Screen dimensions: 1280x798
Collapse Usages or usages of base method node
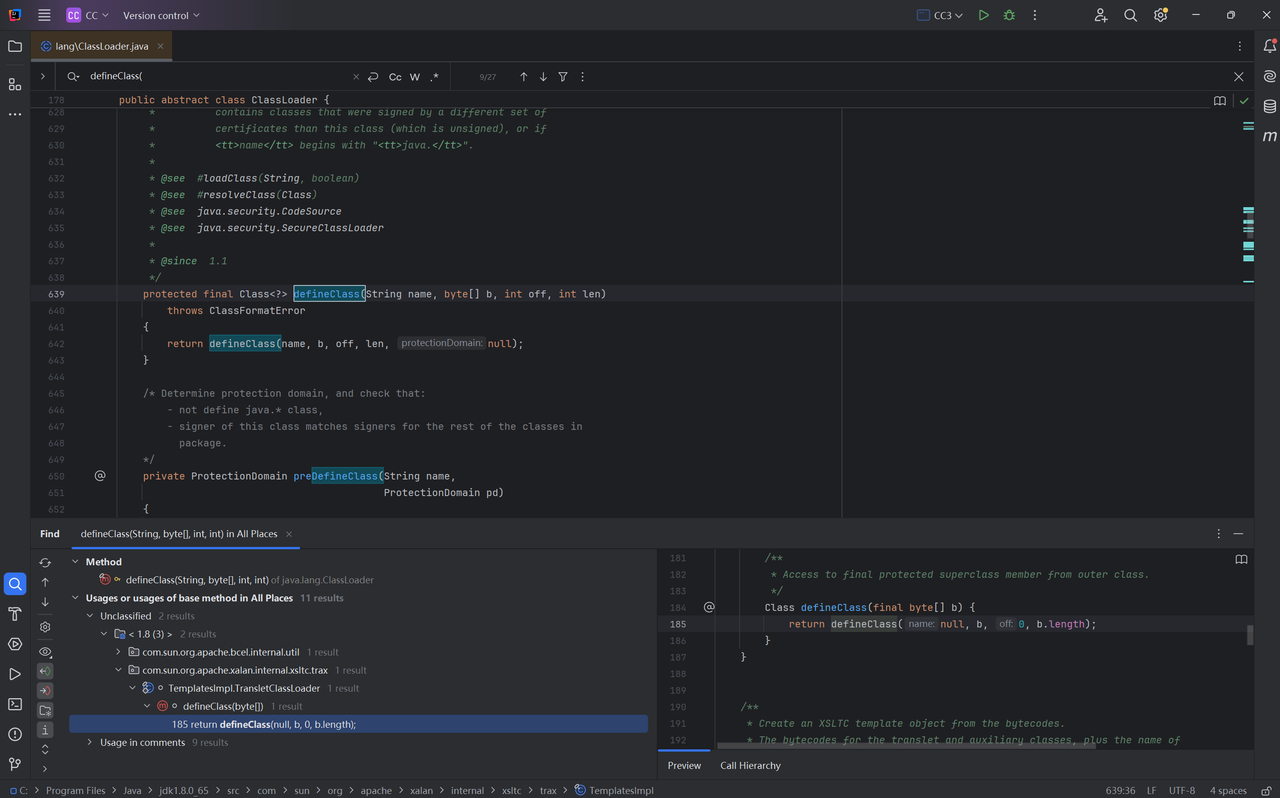[x=75, y=598]
